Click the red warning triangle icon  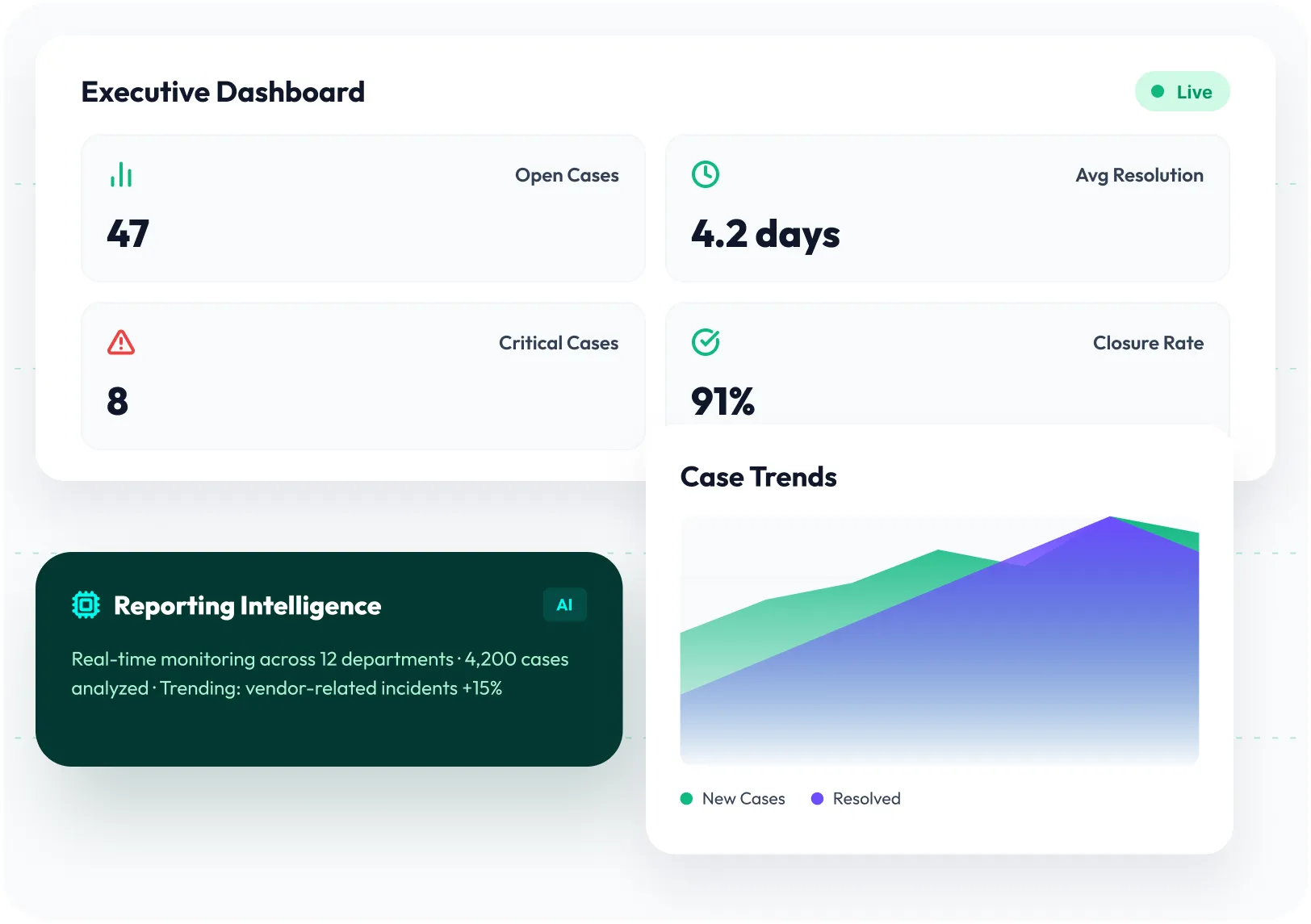(121, 342)
